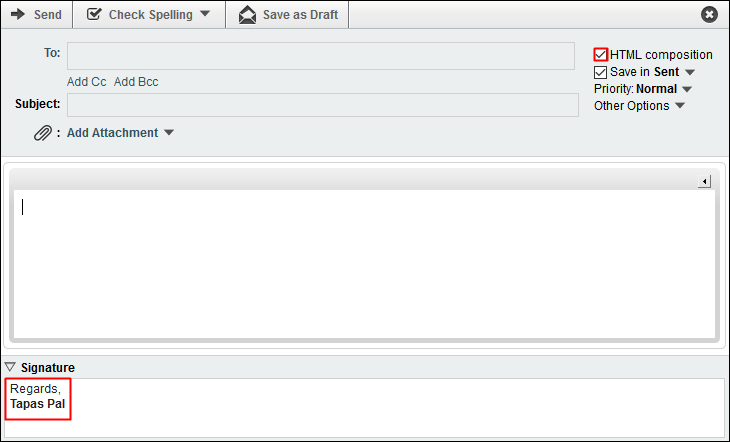
Task: Close the compose window with X icon
Action: point(709,15)
